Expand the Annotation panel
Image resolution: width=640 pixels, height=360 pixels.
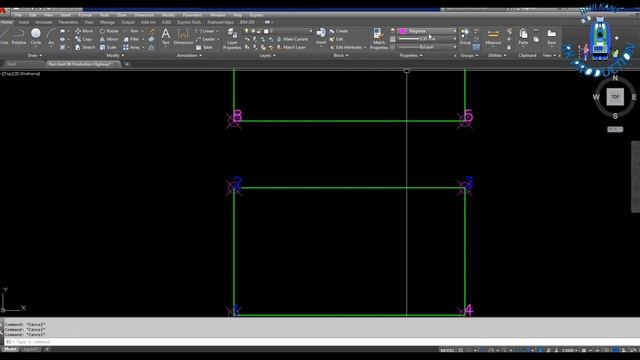click(189, 55)
